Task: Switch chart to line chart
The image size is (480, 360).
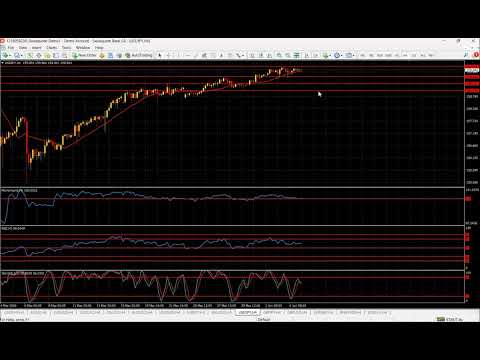Action: 270,55
